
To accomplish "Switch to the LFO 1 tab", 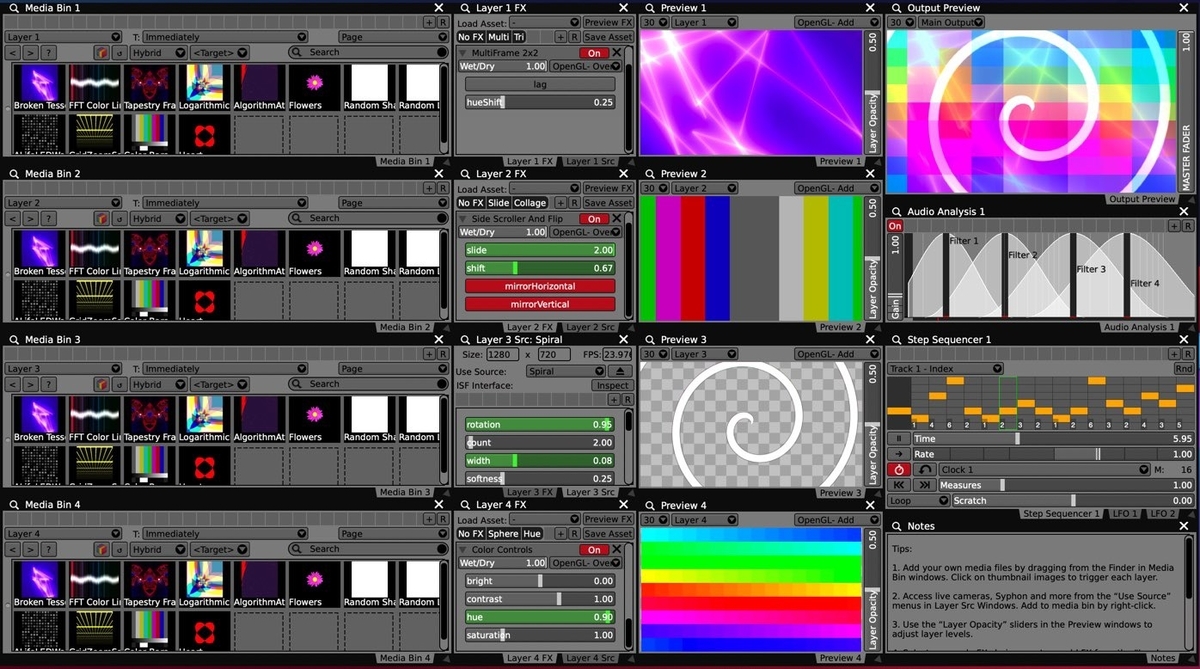I will [1124, 514].
